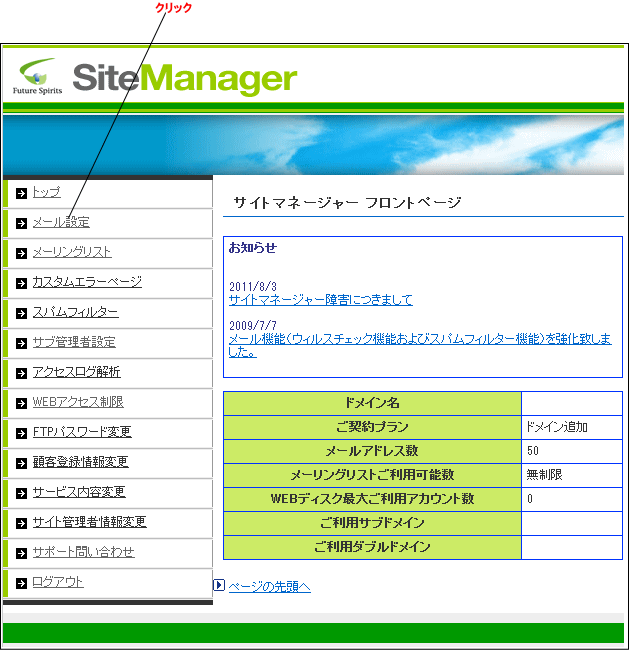The width and height of the screenshot is (629, 650).
Task: Open the スパムフィルター menu link
Action: 75,312
